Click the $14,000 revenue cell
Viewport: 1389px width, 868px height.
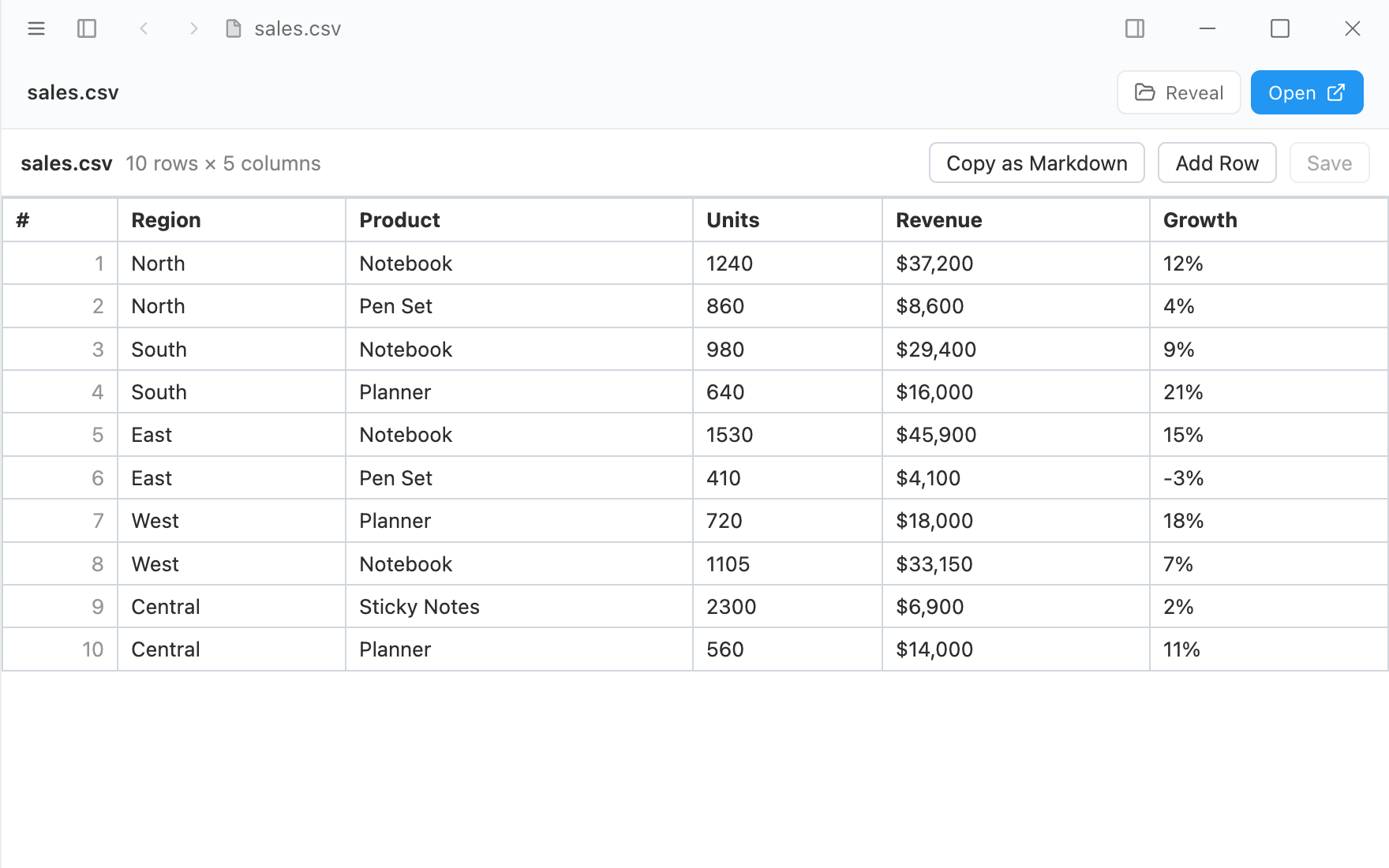pyautogui.click(x=1016, y=649)
